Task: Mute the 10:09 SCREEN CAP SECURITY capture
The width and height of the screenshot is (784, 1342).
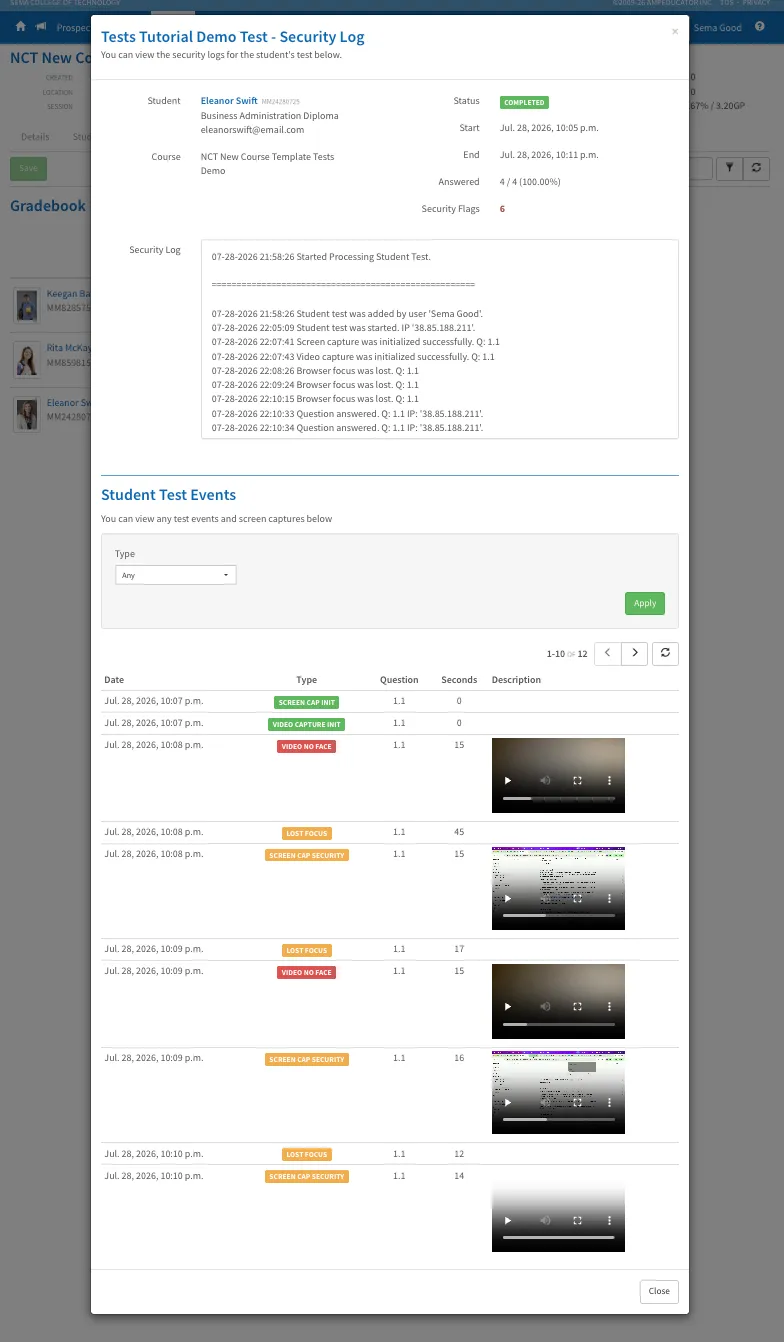Action: 544,1102
